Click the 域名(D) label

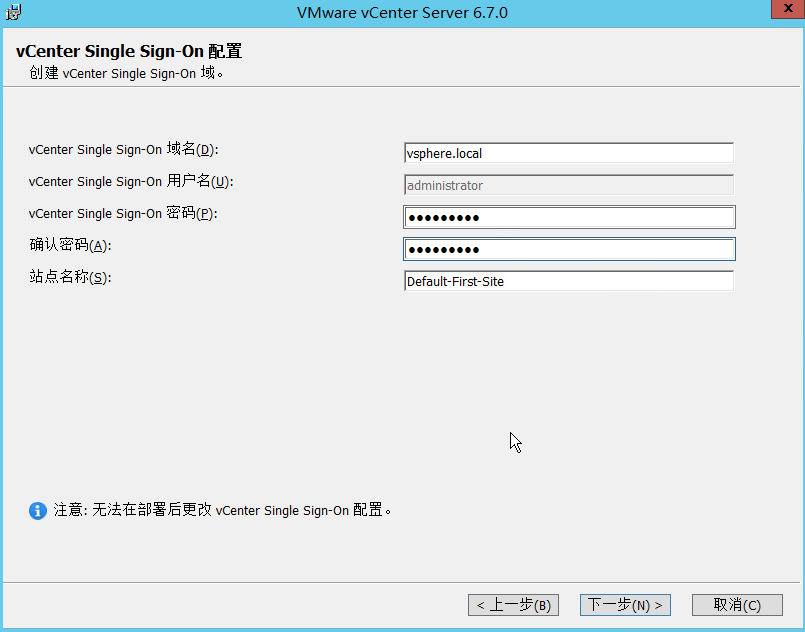[x=124, y=149]
